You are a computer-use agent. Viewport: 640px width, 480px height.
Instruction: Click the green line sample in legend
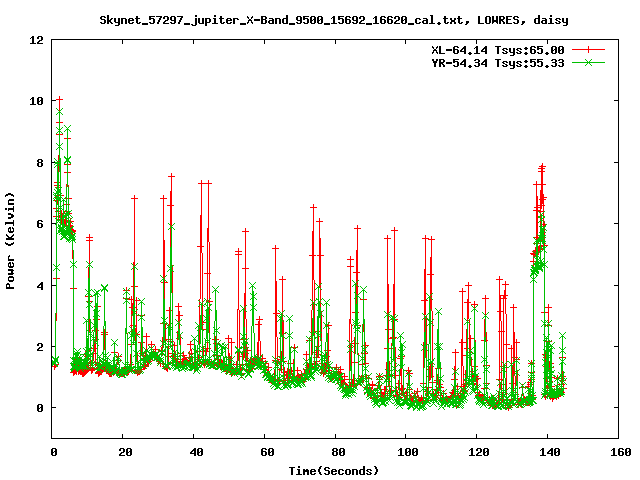[588, 62]
